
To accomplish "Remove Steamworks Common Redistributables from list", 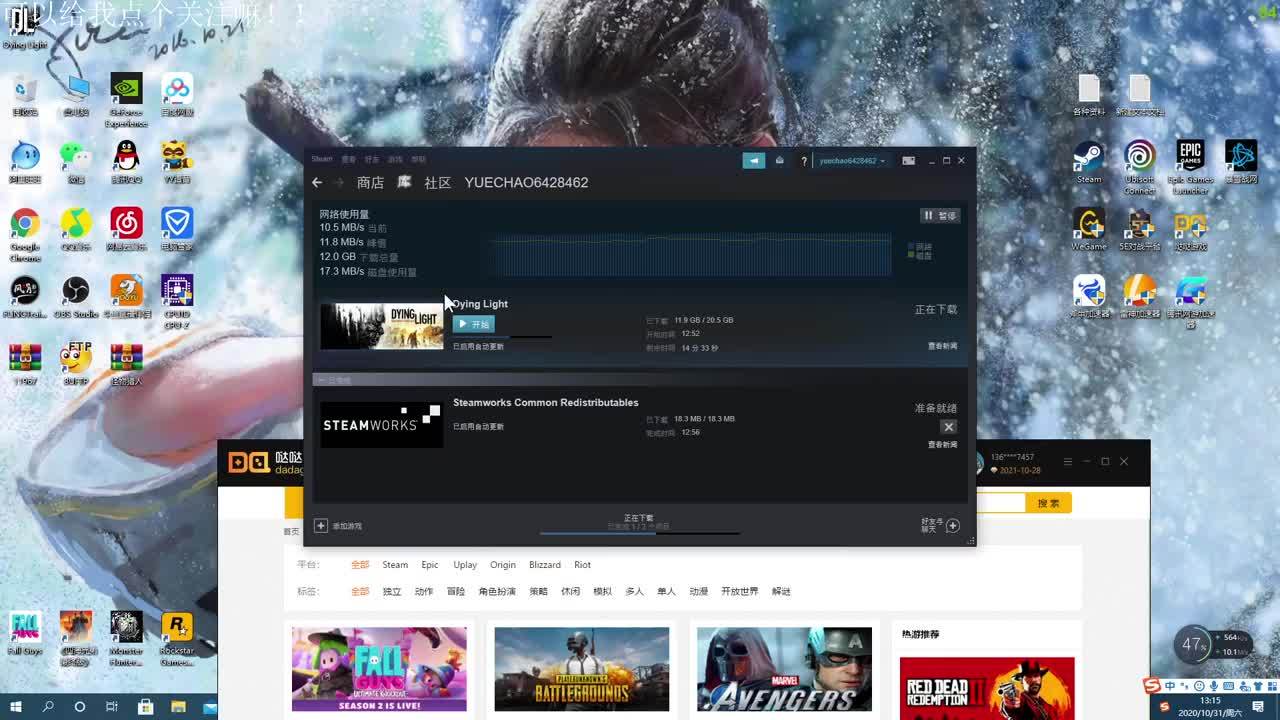I will pyautogui.click(x=948, y=427).
